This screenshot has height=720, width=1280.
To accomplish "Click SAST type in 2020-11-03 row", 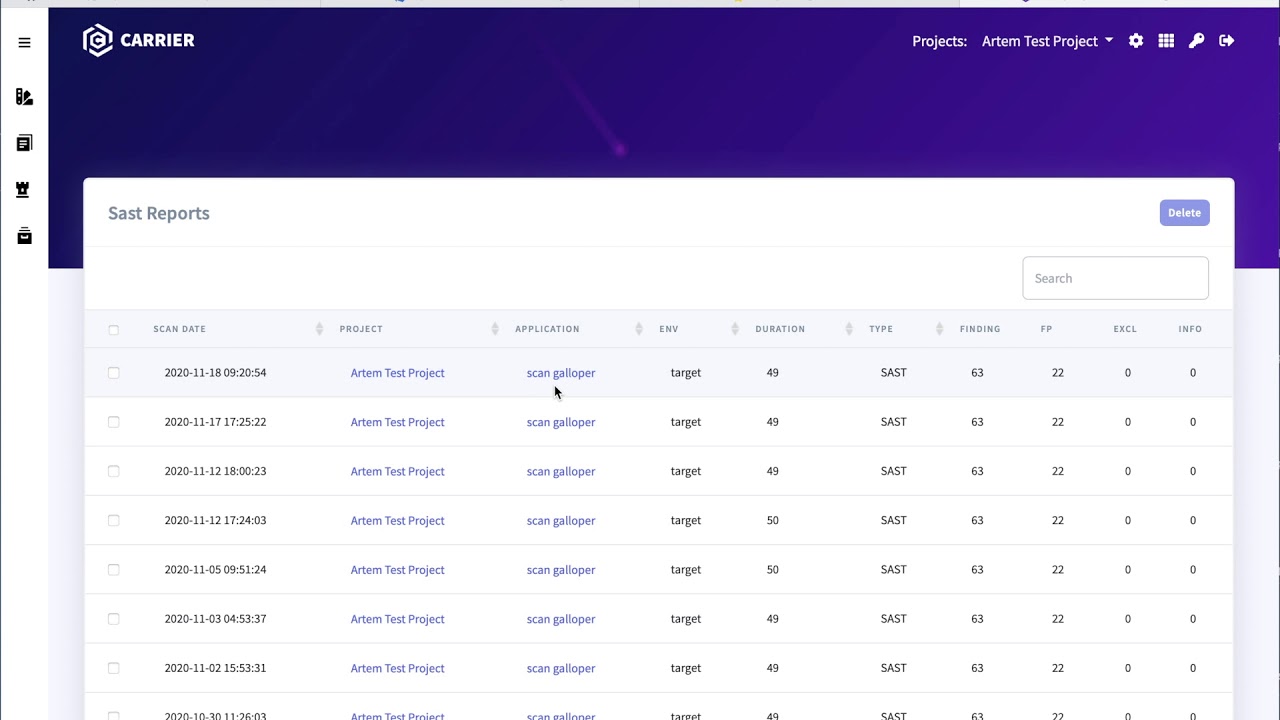I will click(894, 619).
